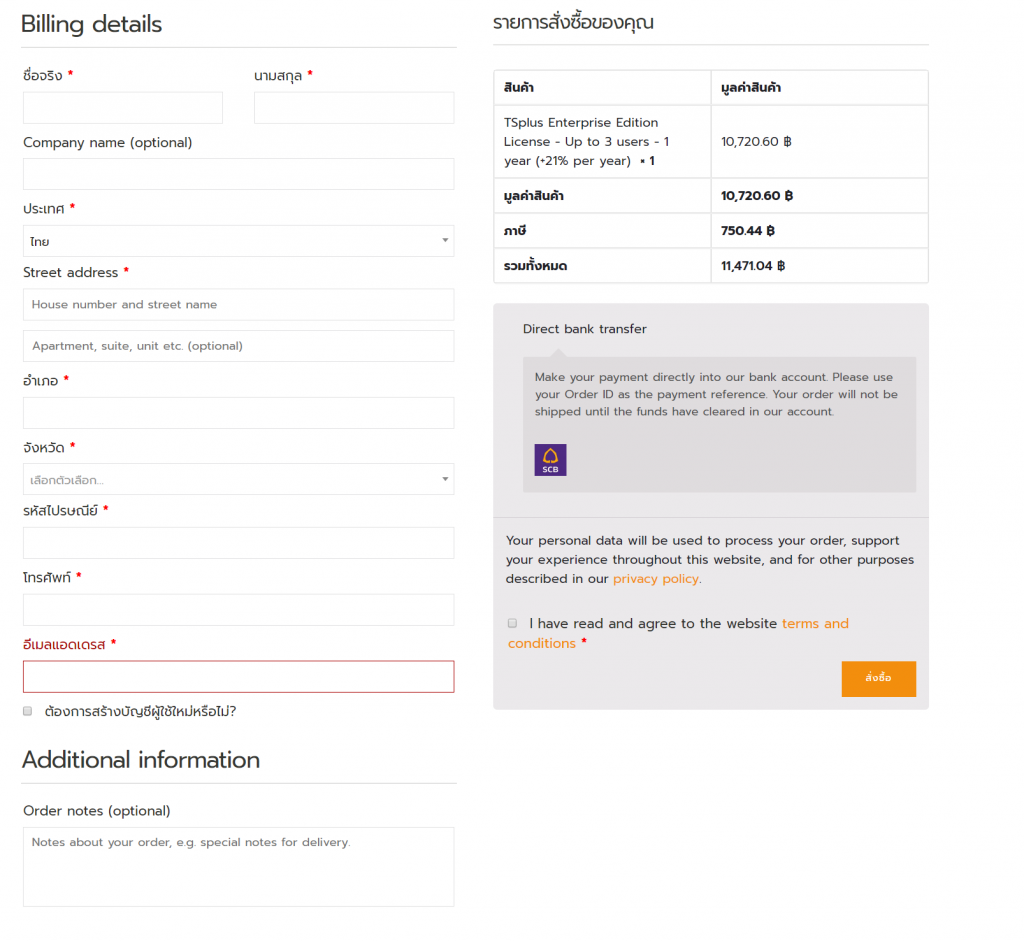Expand the จังหวัด province dropdown
The width and height of the screenshot is (1024, 941).
tap(238, 479)
